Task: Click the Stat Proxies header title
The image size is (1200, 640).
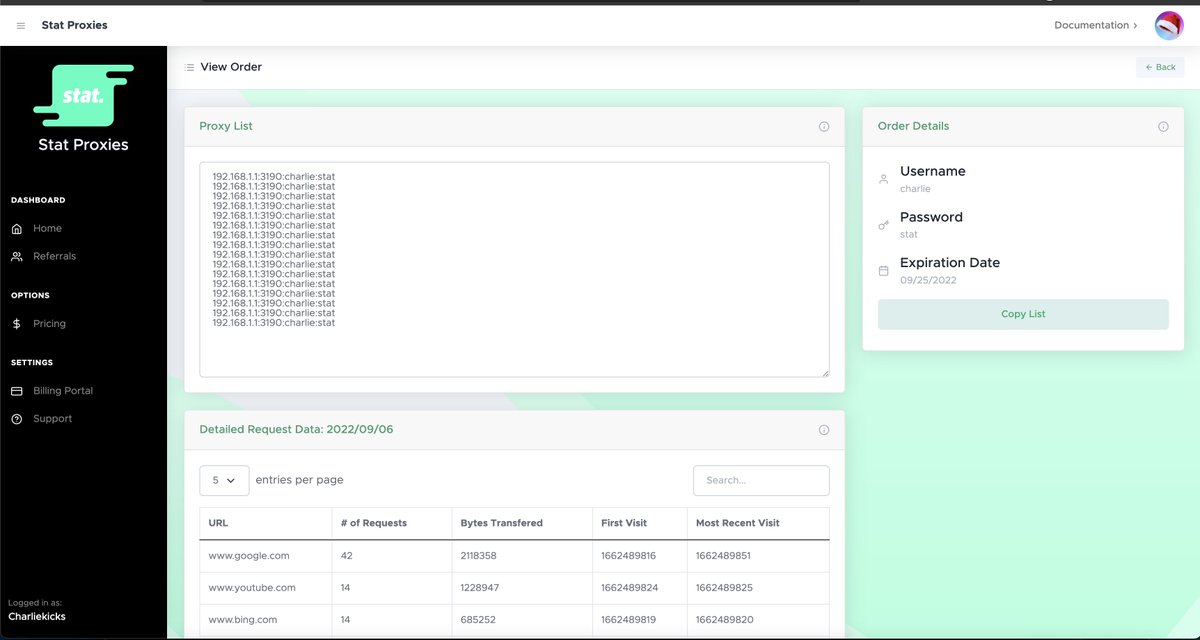Action: 74,25
